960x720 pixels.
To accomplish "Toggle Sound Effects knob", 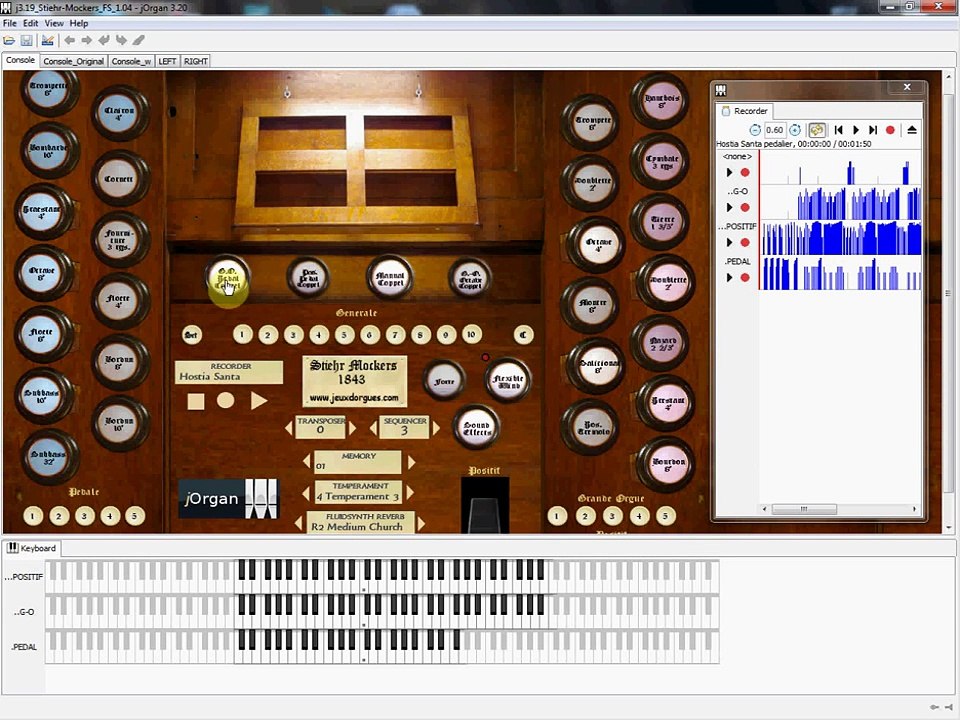I will (476, 428).
